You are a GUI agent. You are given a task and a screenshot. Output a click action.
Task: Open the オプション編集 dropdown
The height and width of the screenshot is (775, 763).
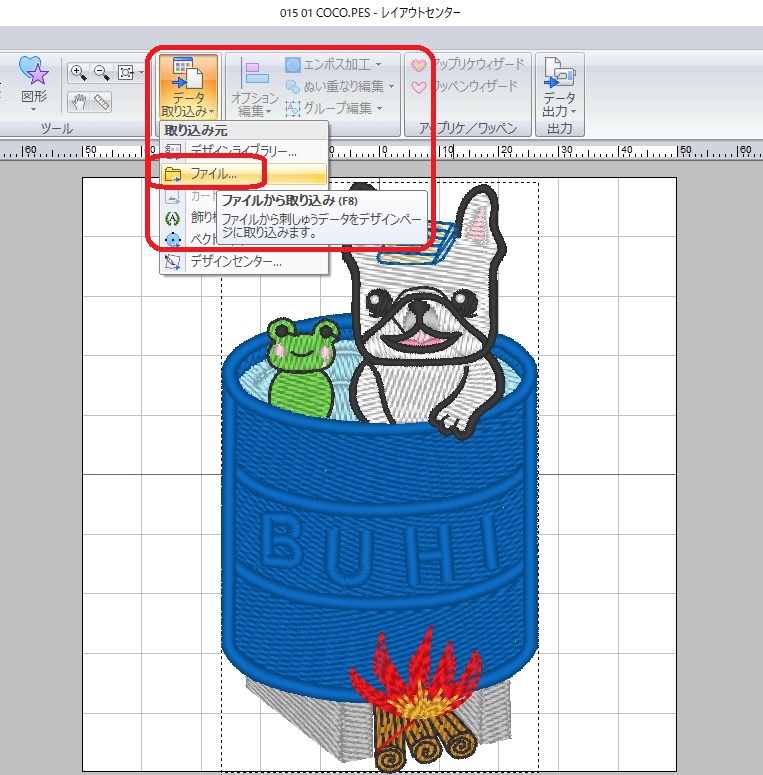pos(253,89)
